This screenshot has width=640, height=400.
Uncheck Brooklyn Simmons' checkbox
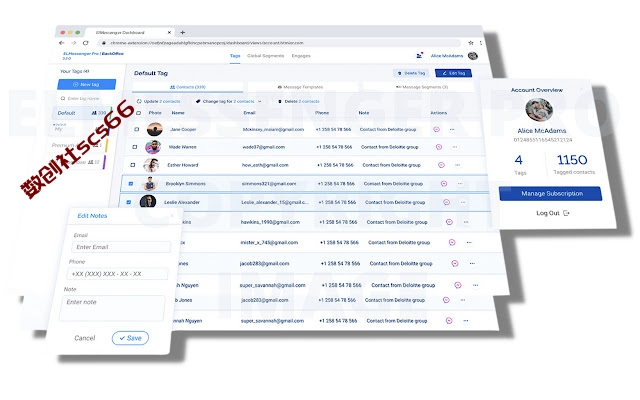point(131,184)
